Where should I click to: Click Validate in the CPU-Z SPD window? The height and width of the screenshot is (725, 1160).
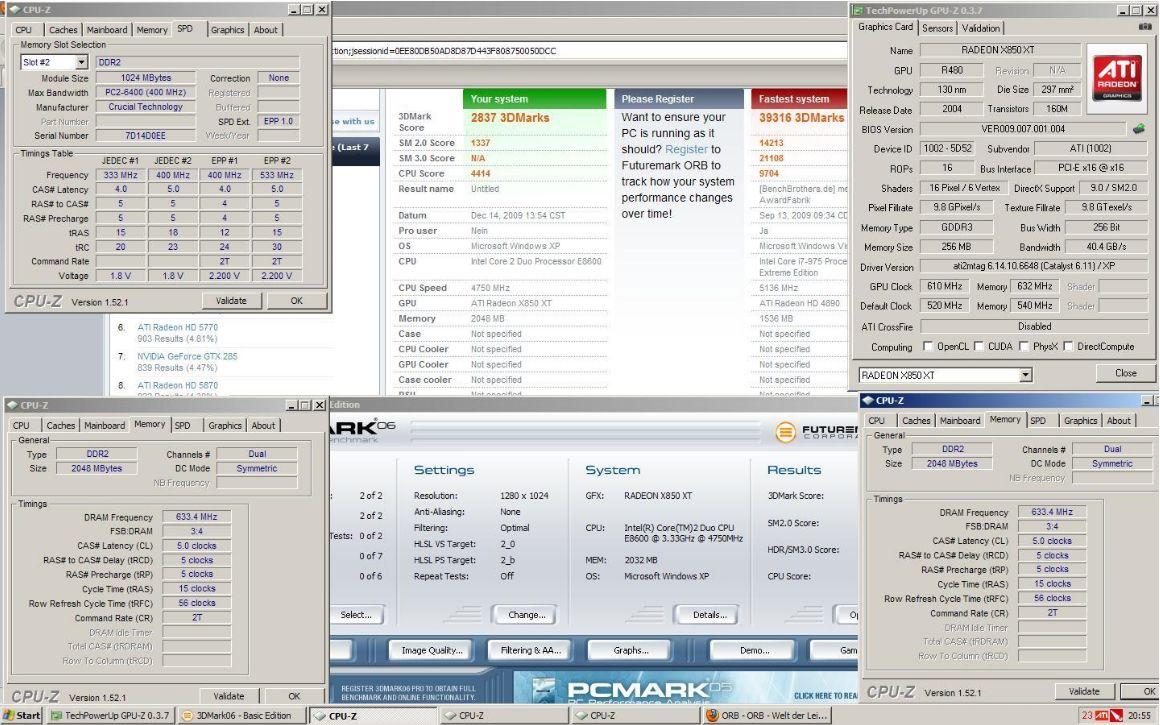tap(231, 300)
